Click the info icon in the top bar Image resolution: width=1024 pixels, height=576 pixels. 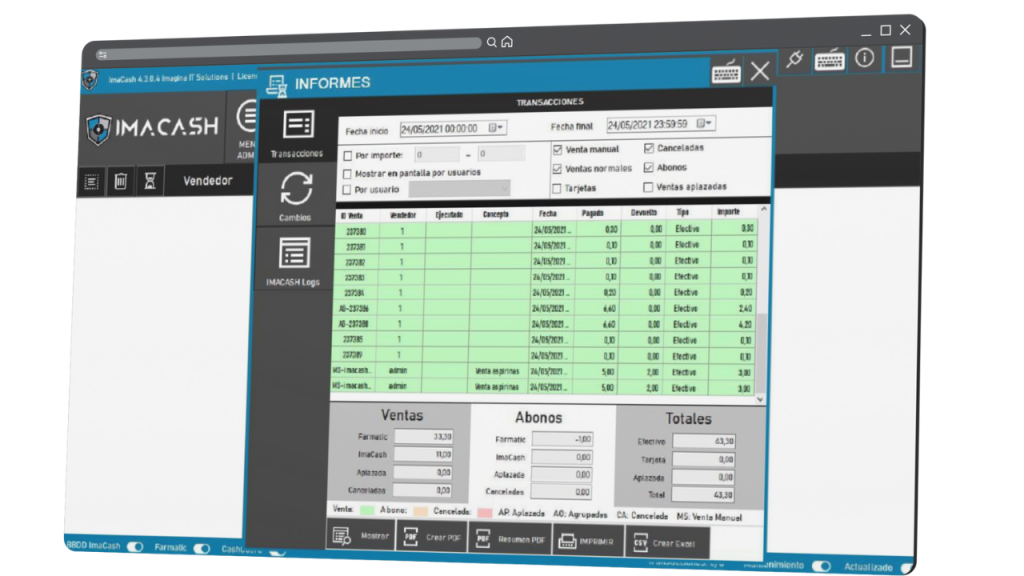pos(864,58)
